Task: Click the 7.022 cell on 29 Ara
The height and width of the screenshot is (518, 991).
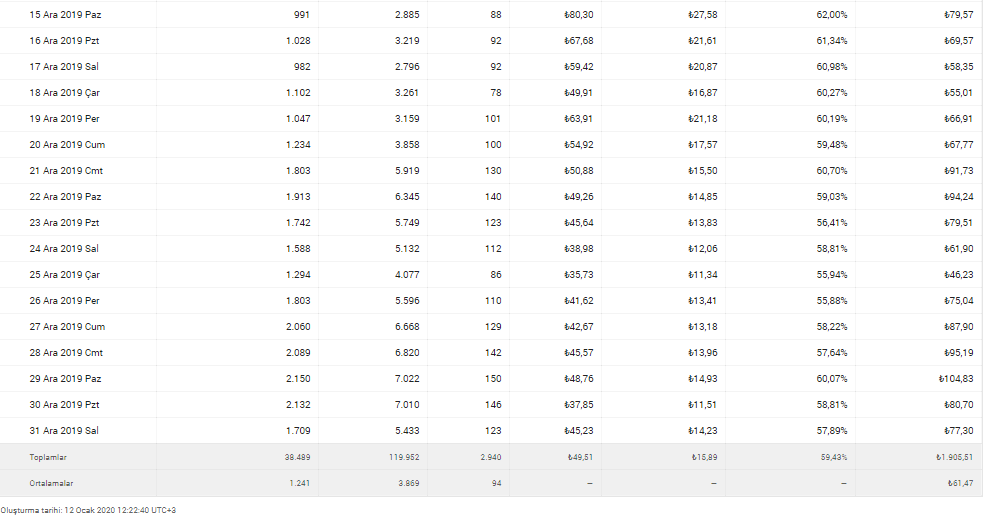Action: 407,379
